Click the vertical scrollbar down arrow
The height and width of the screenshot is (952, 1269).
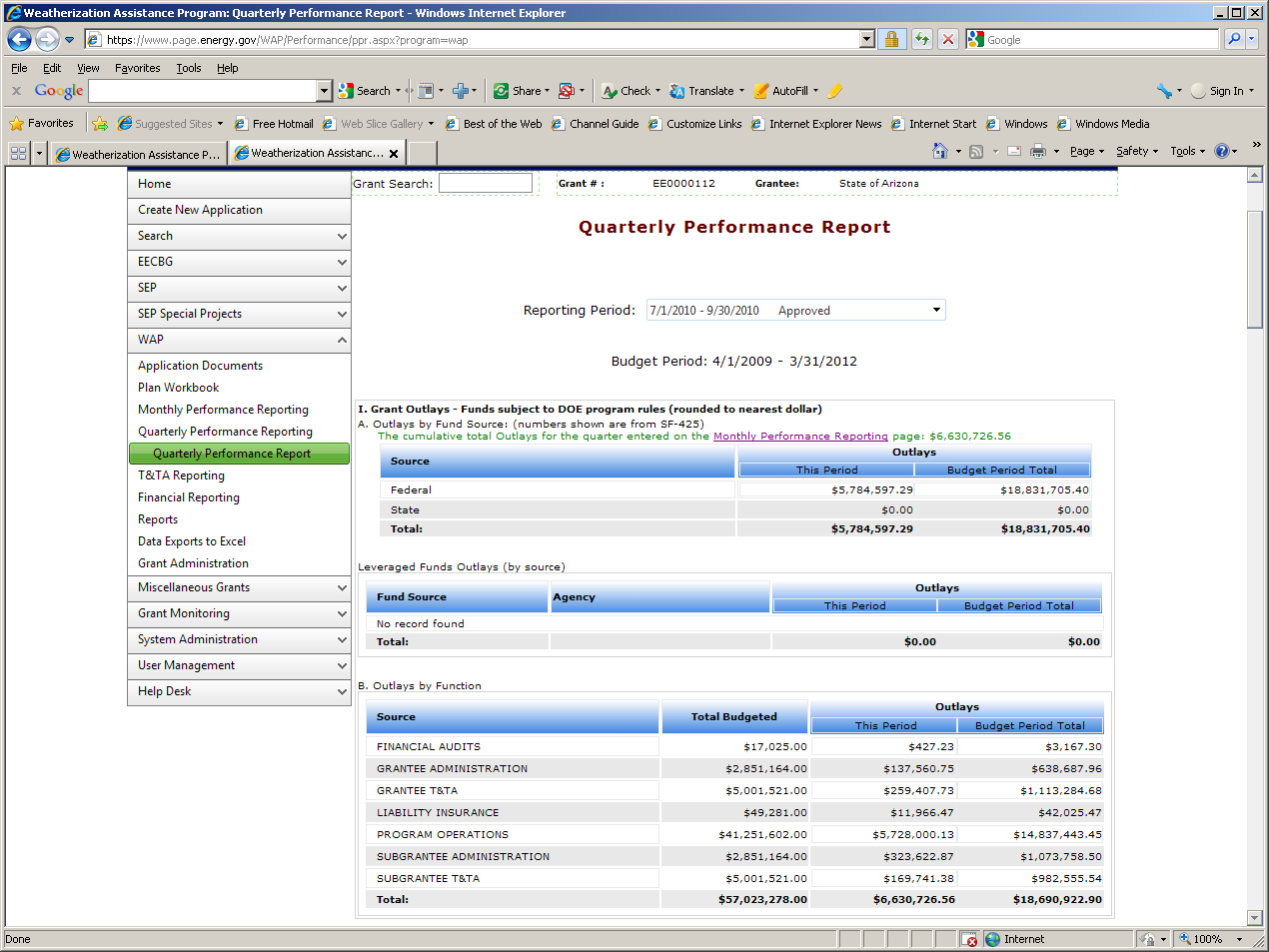[x=1255, y=918]
